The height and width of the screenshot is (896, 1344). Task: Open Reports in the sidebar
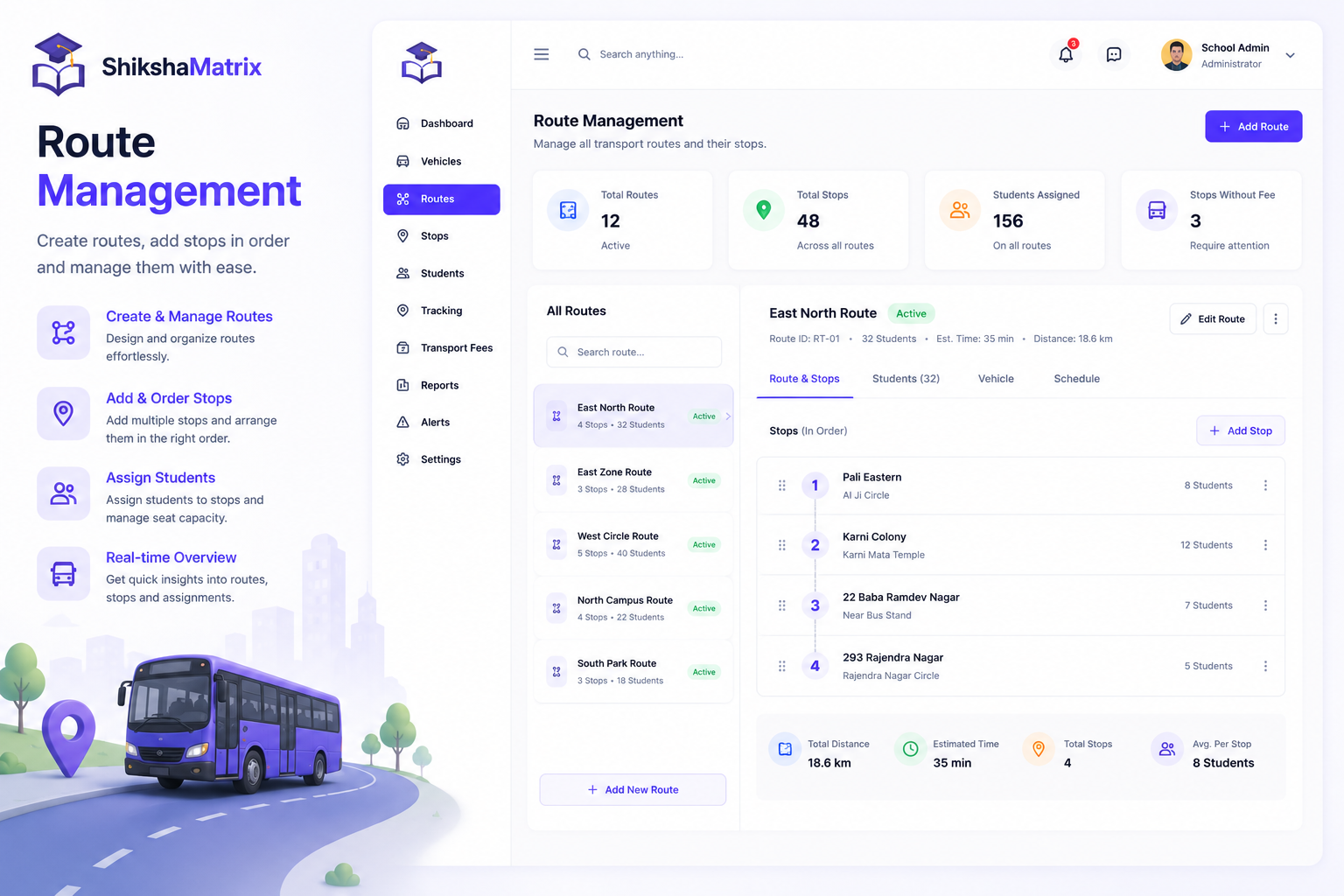(441, 385)
